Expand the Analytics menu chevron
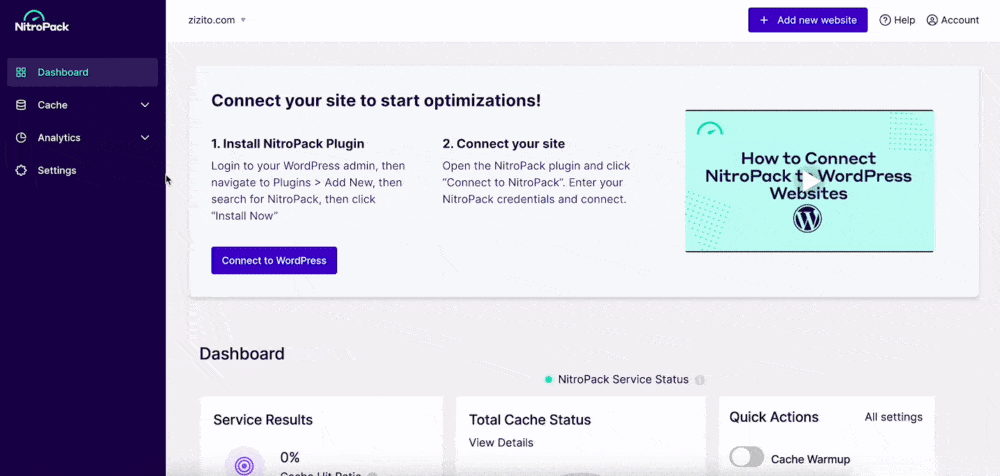This screenshot has width=1000, height=476. point(145,138)
